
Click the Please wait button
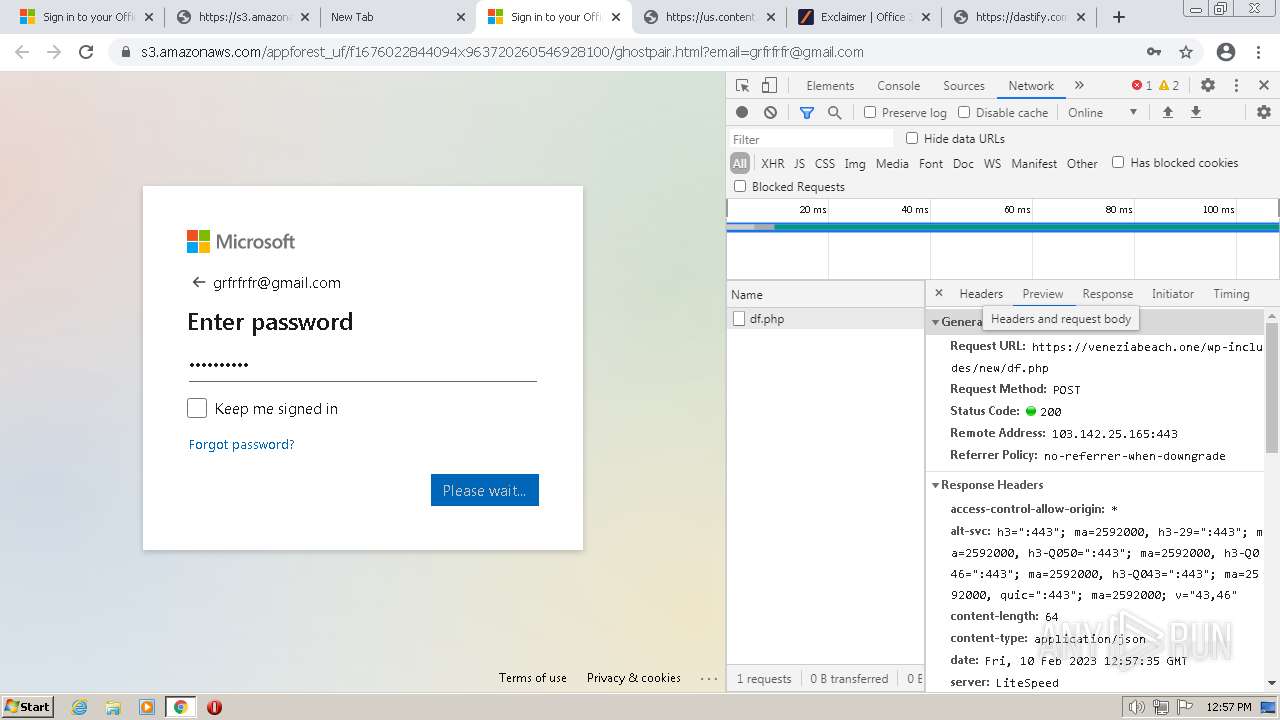485,490
